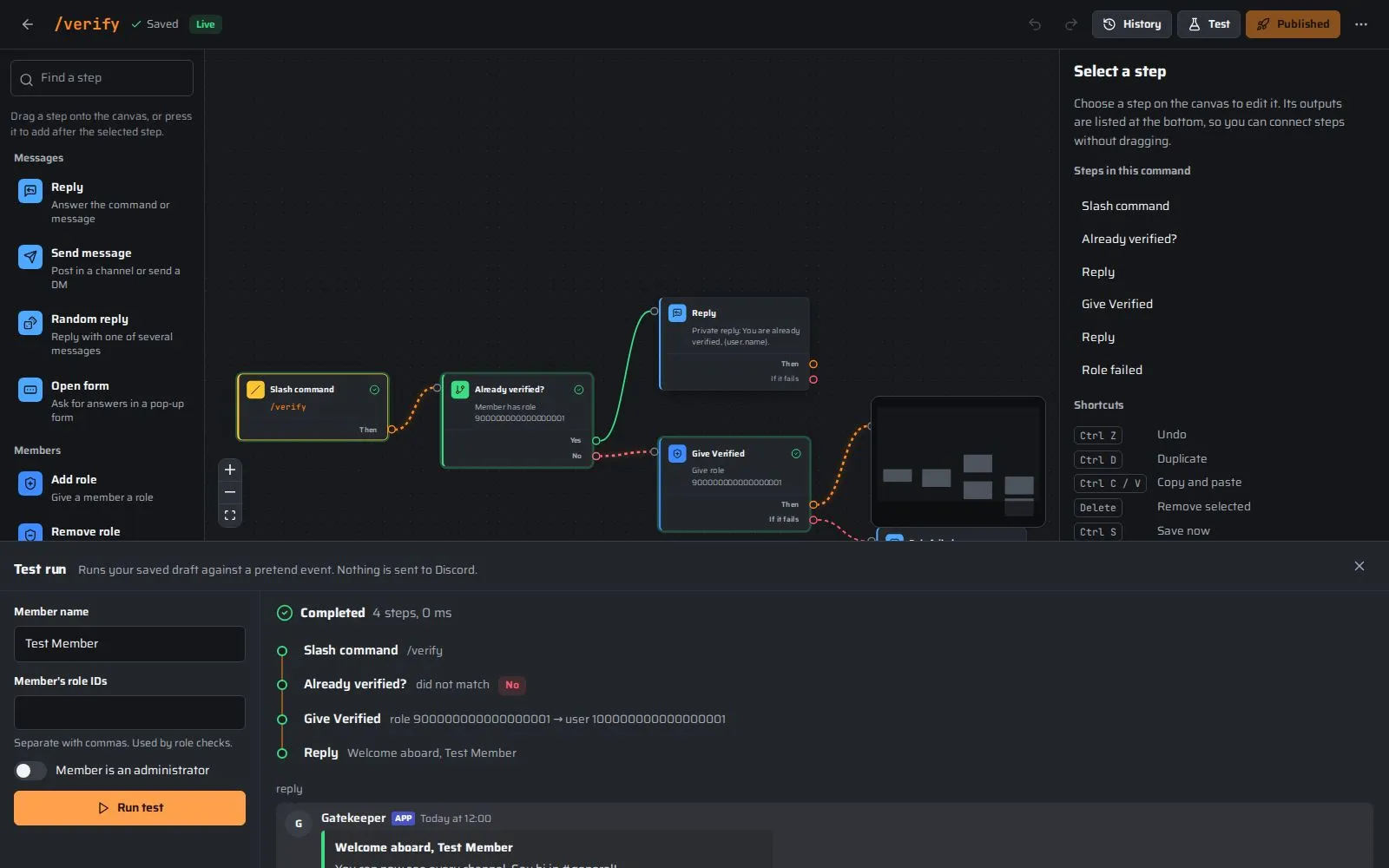Click the Give Verified node's shield icon
Image resolution: width=1389 pixels, height=868 pixels.
click(x=677, y=453)
